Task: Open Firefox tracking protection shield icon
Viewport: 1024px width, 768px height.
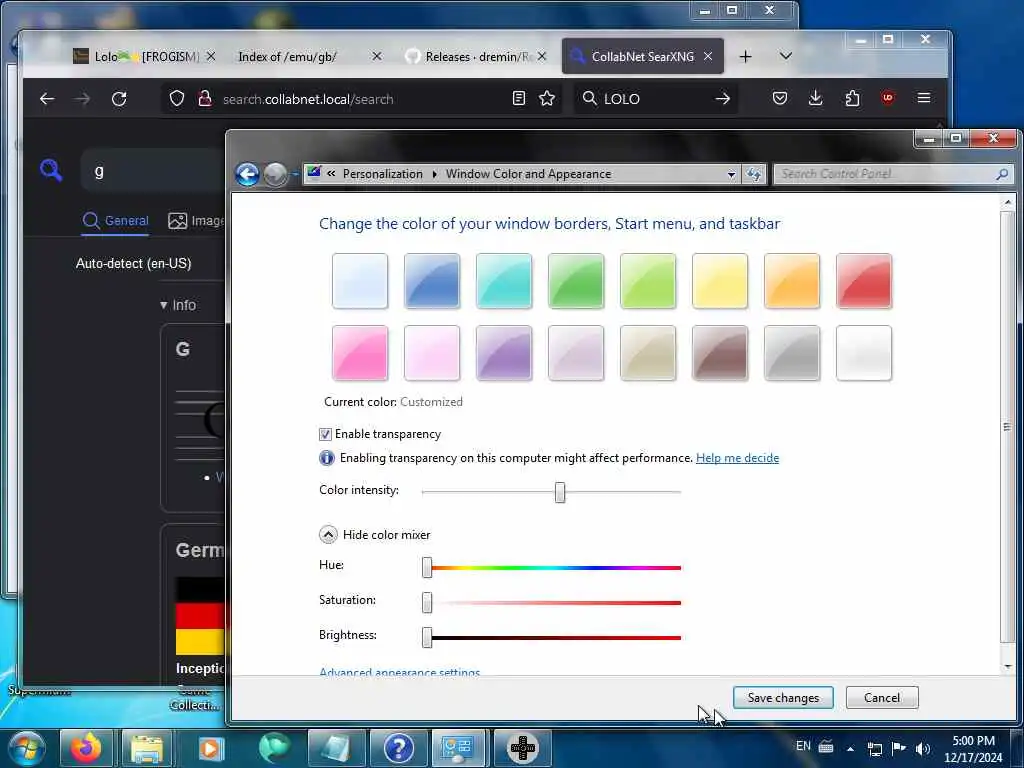Action: (x=177, y=99)
